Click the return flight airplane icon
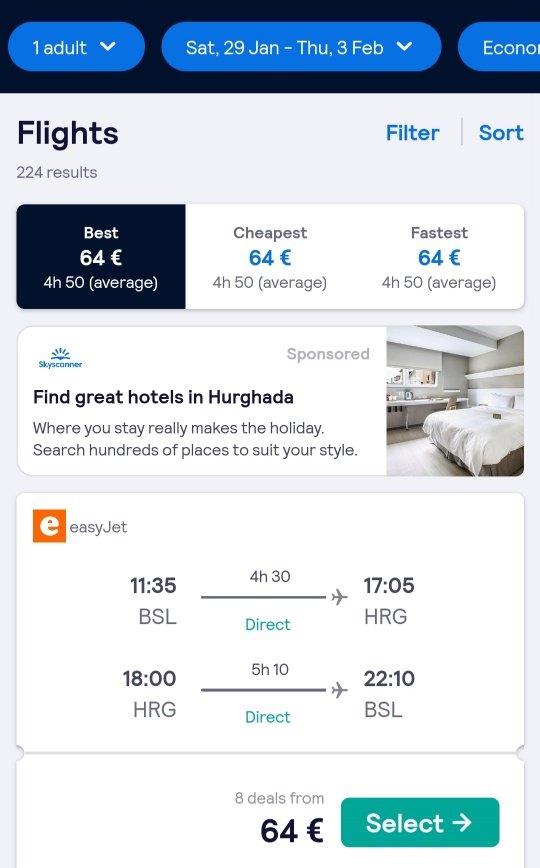Viewport: 540px width, 868px height. pos(340,690)
